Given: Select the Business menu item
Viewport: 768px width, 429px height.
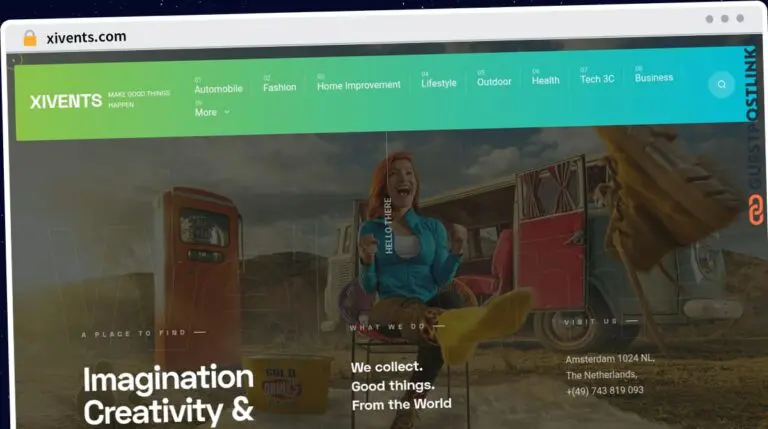Looking at the screenshot, I should point(653,77).
